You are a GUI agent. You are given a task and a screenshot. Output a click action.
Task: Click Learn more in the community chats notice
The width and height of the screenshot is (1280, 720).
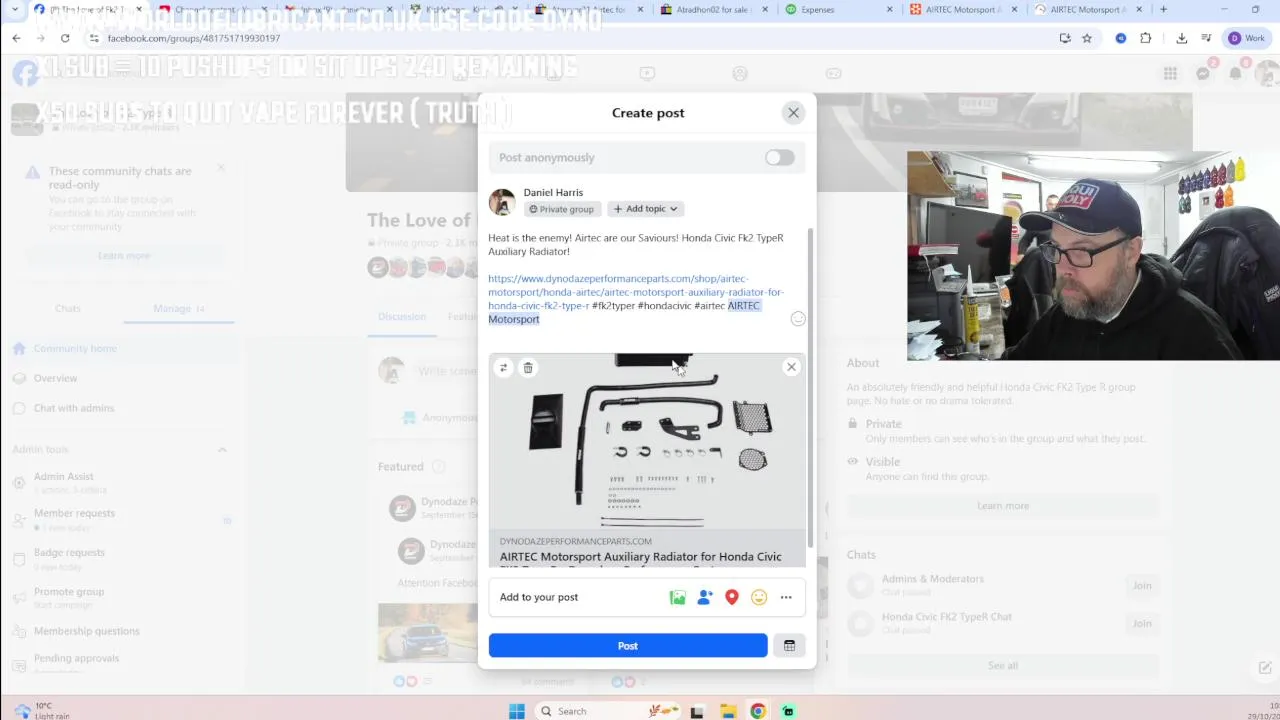click(124, 256)
